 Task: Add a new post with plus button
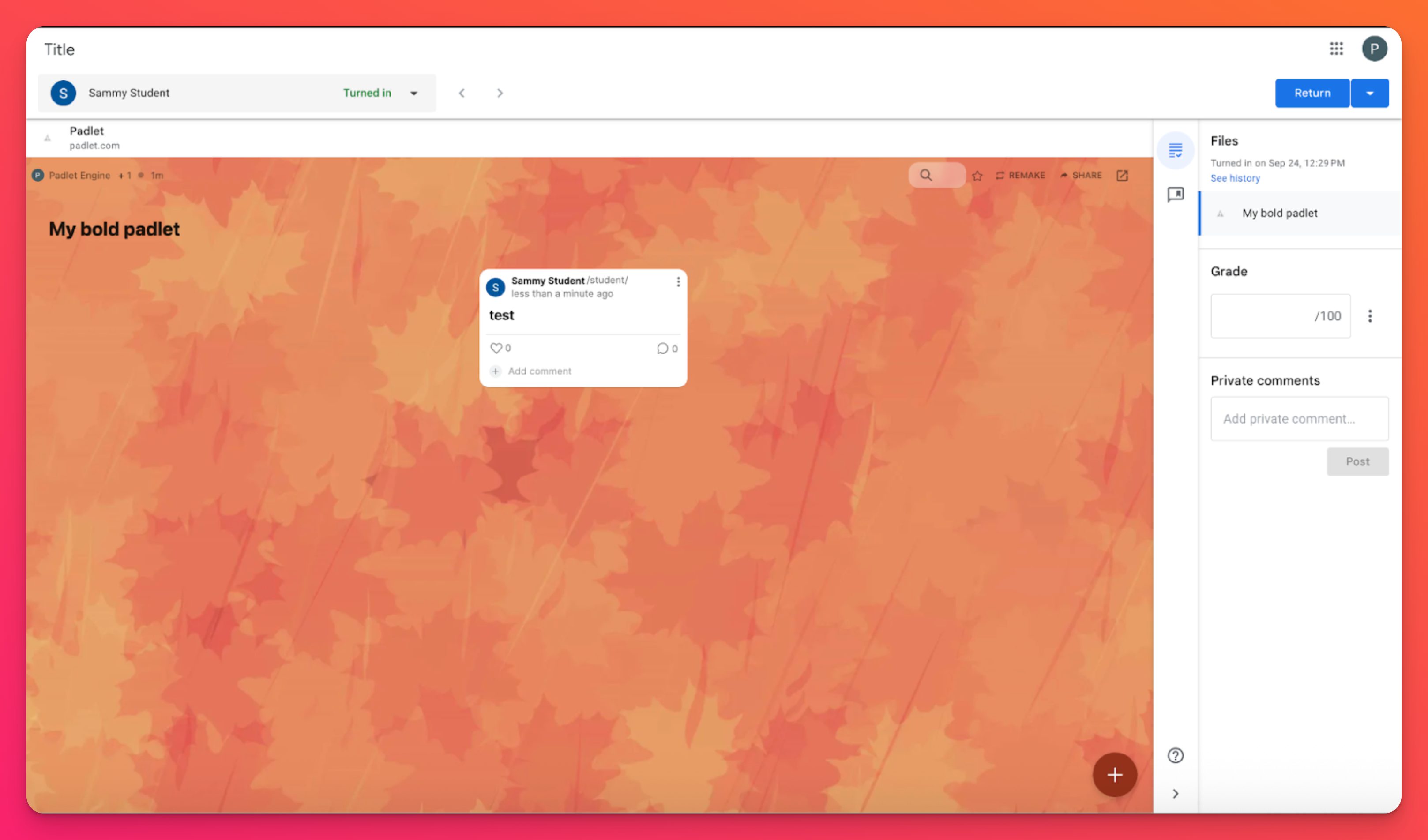point(1114,774)
